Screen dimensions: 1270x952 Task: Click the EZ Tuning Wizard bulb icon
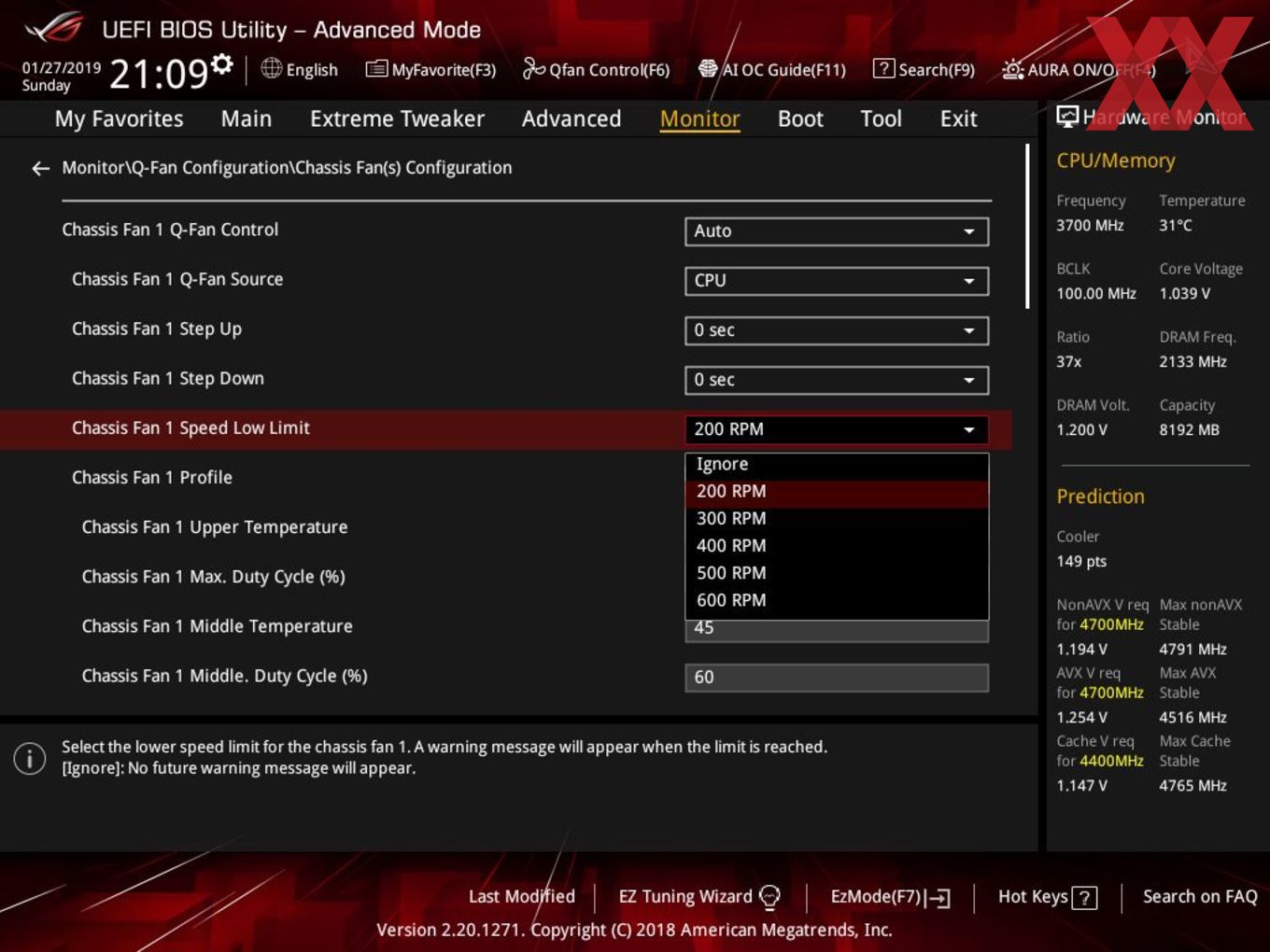pyautogui.click(x=769, y=897)
